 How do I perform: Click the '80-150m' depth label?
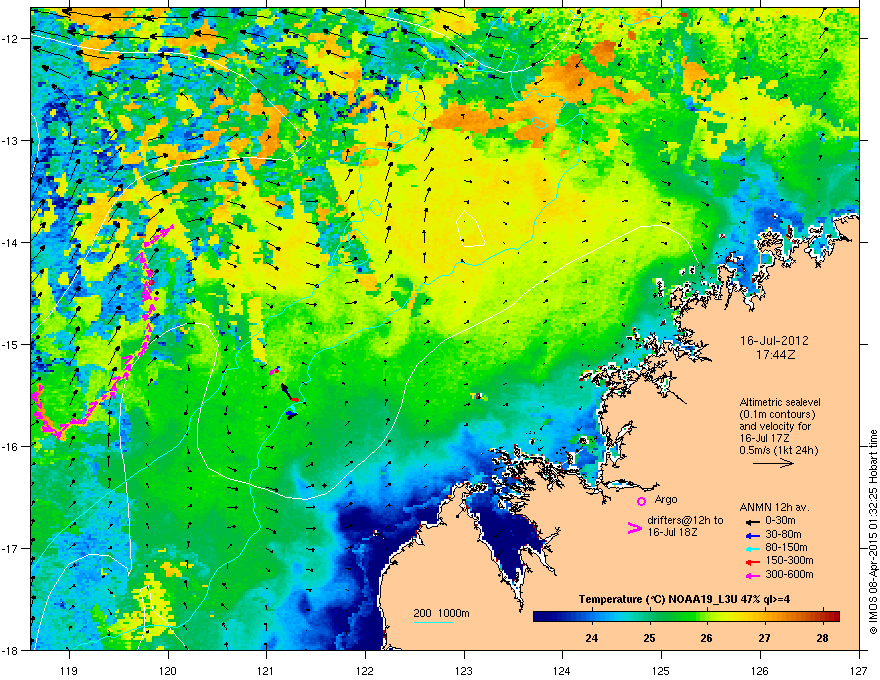click(x=786, y=548)
